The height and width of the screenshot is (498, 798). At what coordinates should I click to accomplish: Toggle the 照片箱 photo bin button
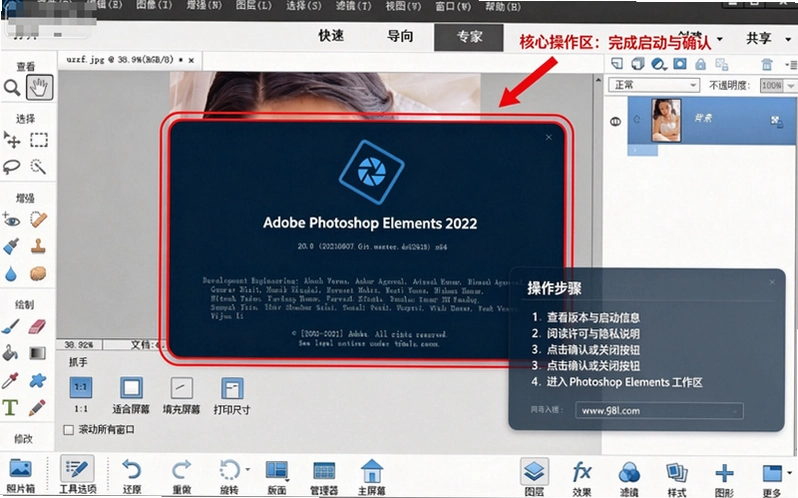coord(20,475)
